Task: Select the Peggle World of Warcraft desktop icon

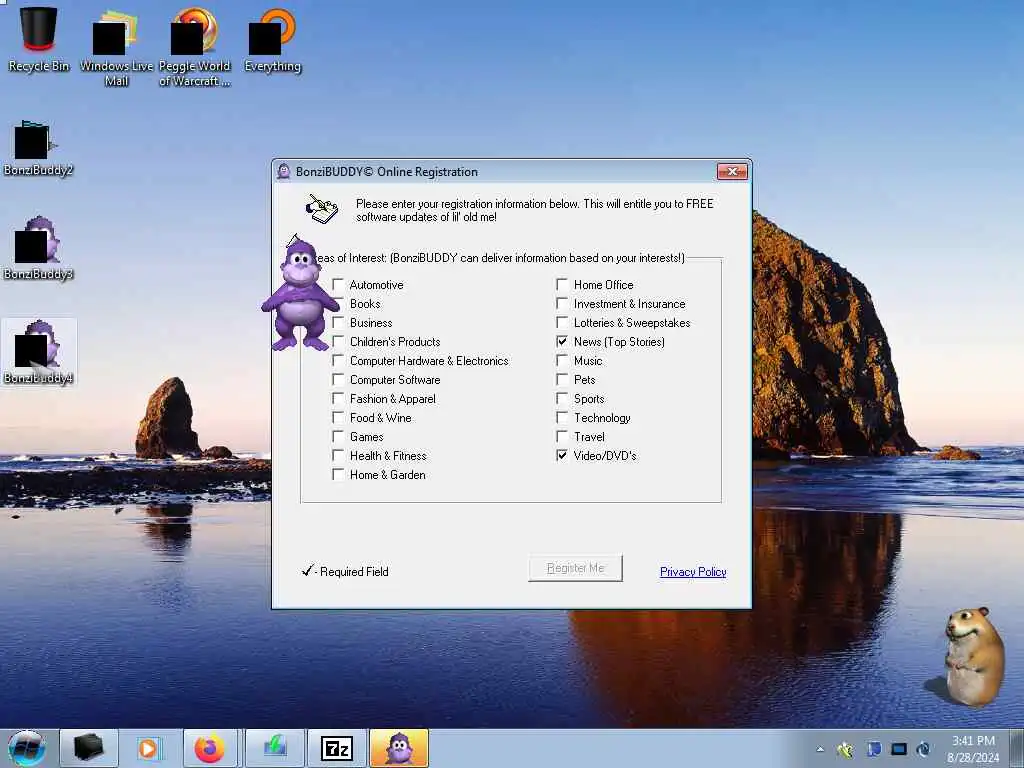Action: point(195,47)
